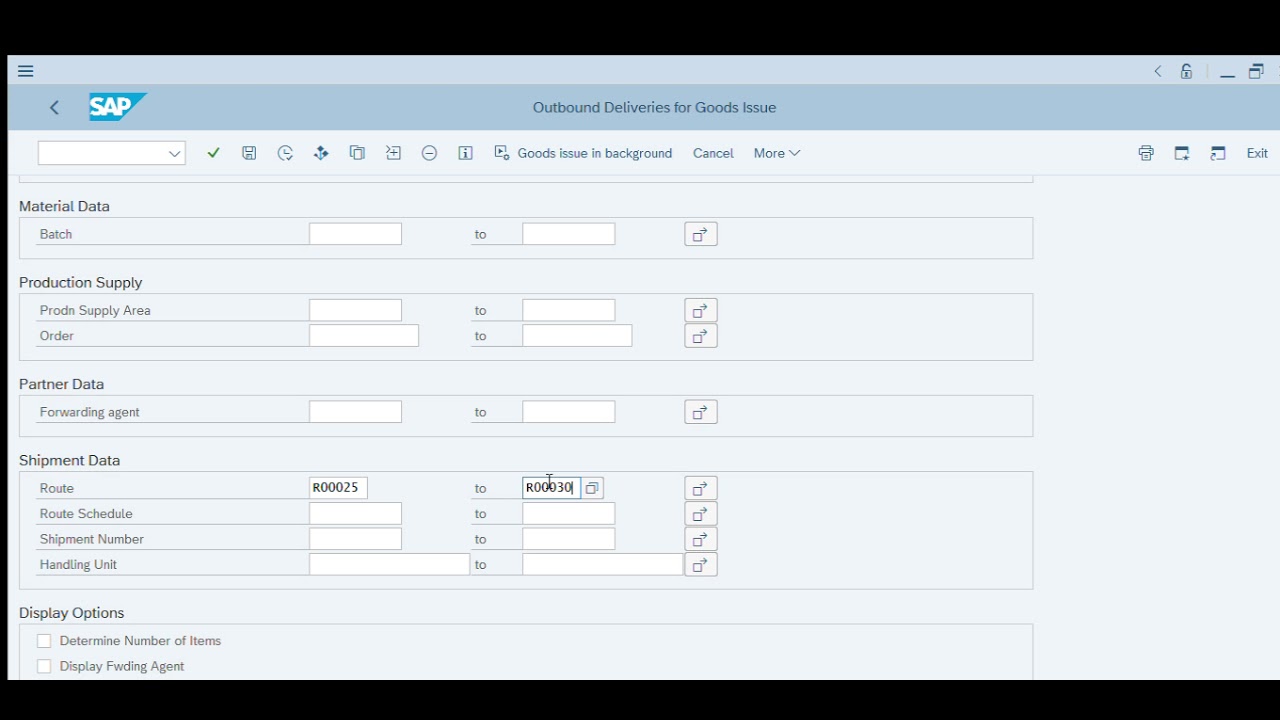Click the lock icon in title bar

pos(1186,71)
